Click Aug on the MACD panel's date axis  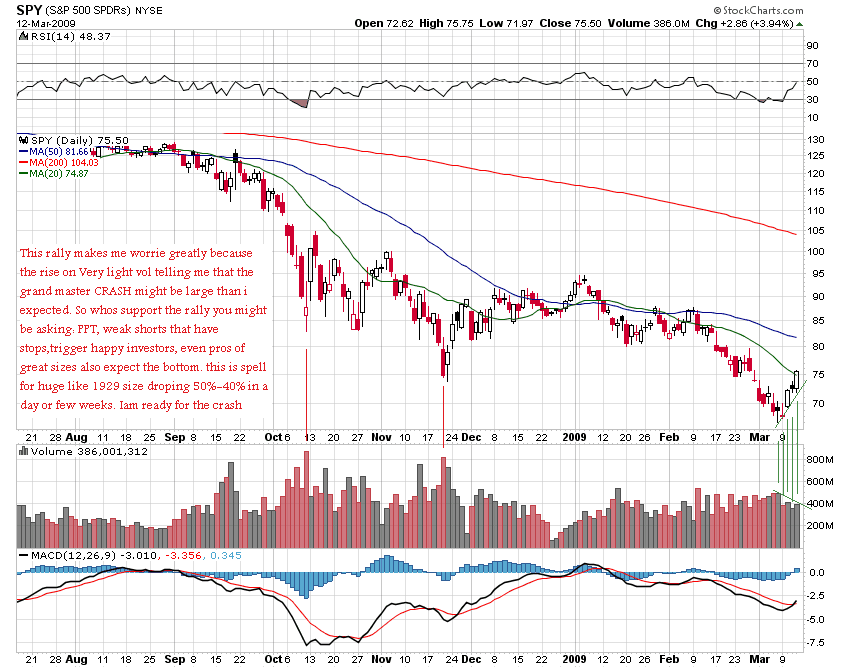click(x=76, y=659)
